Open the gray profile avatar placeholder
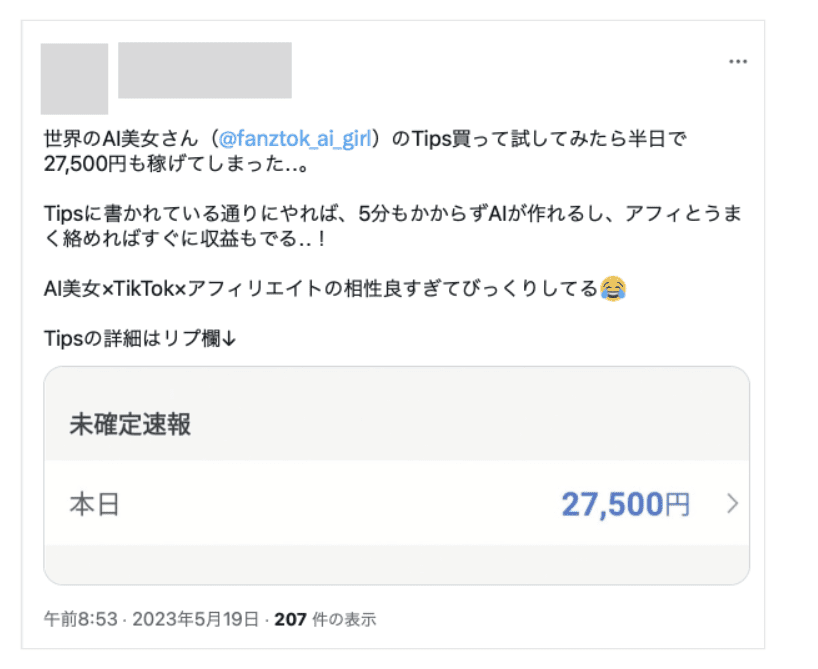818x669 pixels. (75, 79)
